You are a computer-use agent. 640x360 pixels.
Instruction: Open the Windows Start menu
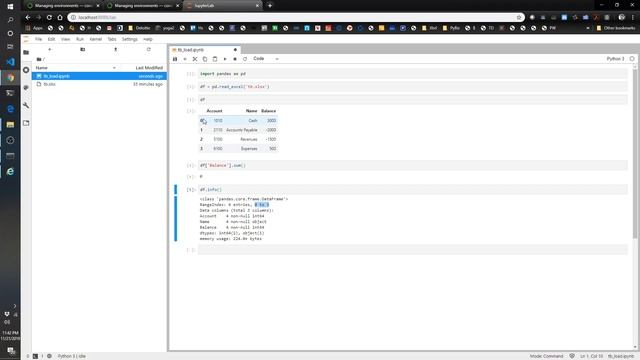(10, 7)
